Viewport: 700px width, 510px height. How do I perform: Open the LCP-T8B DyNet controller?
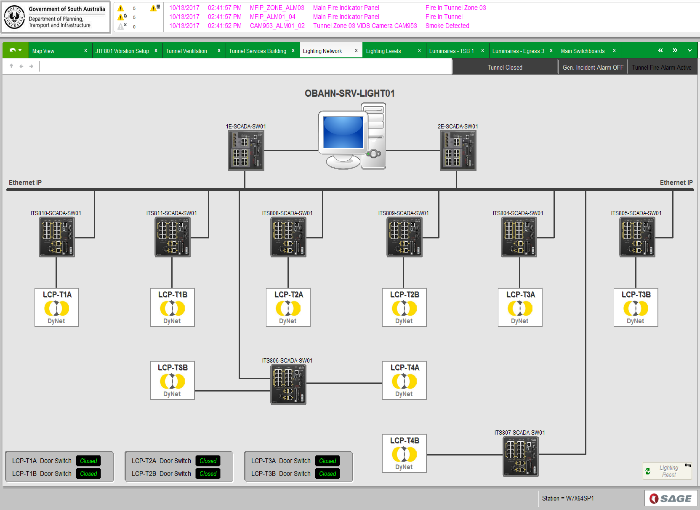pyautogui.click(x=173, y=380)
